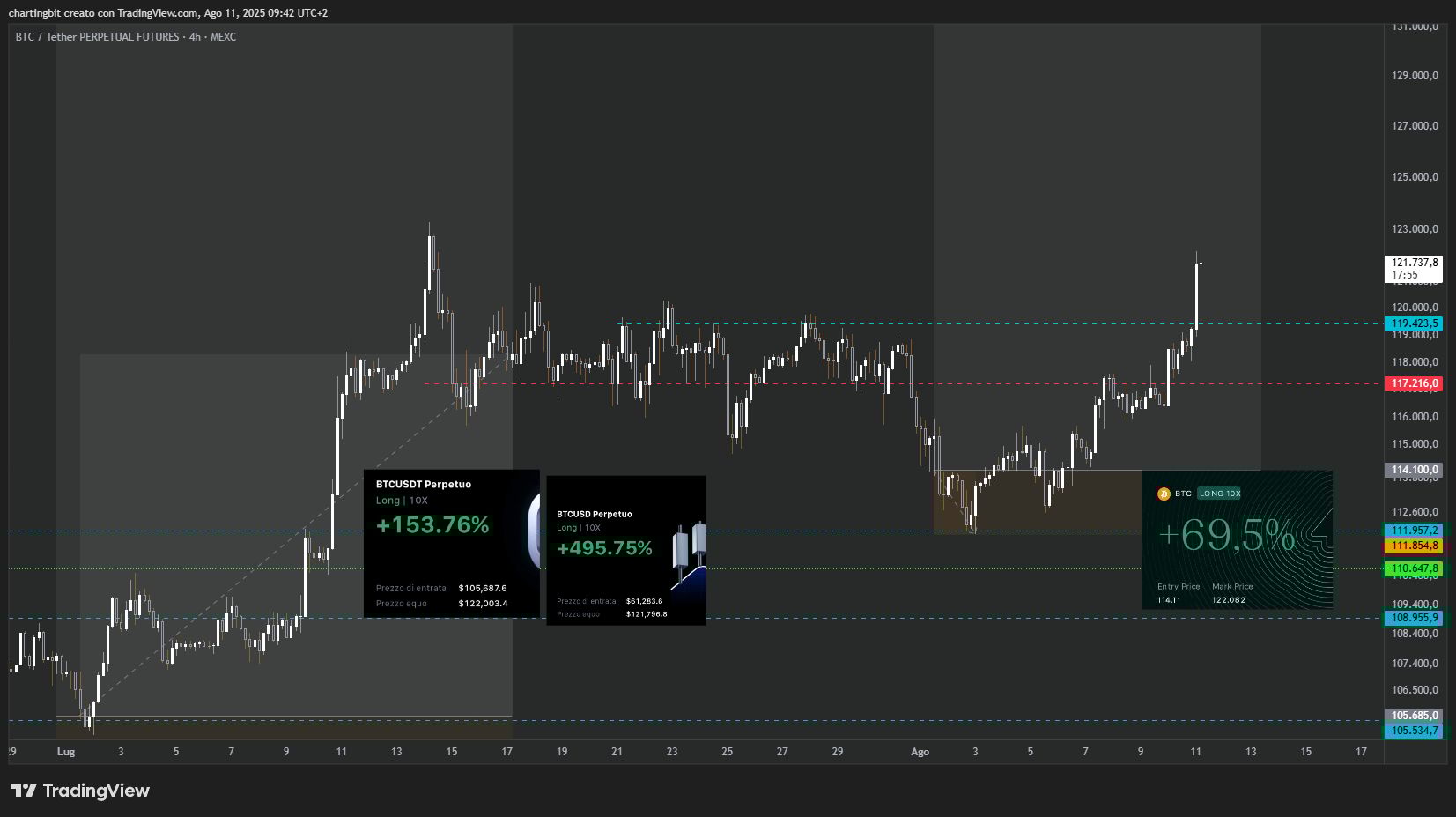This screenshot has width=1456, height=817.
Task: Click the Mark Price value 122.082
Action: pyautogui.click(x=1229, y=600)
